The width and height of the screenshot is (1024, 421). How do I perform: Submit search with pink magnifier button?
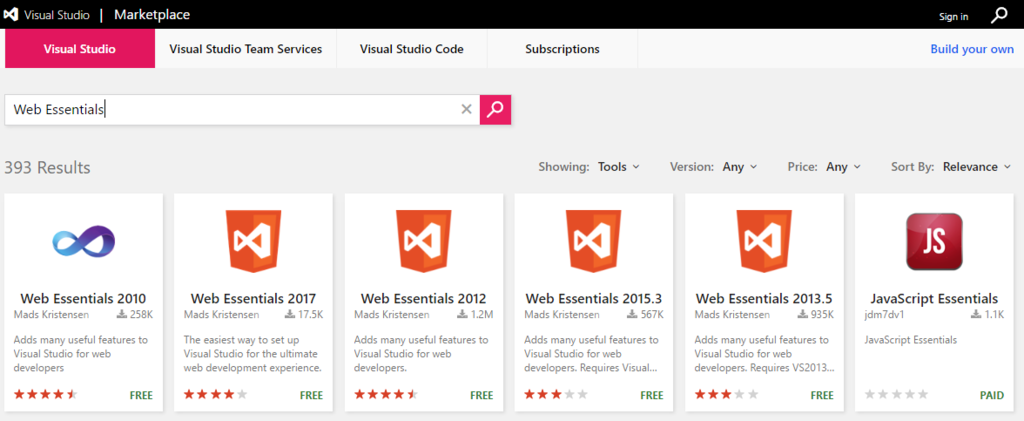(495, 109)
